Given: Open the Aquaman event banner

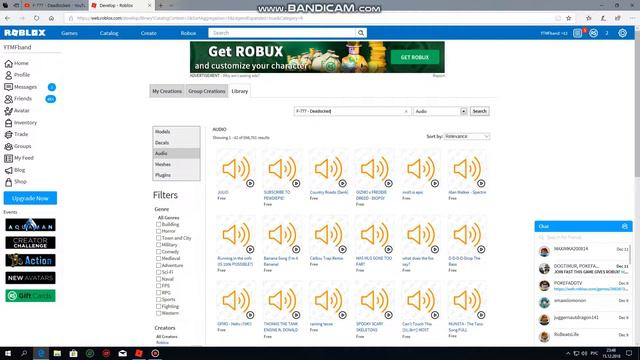Looking at the screenshot, I should (30, 225).
